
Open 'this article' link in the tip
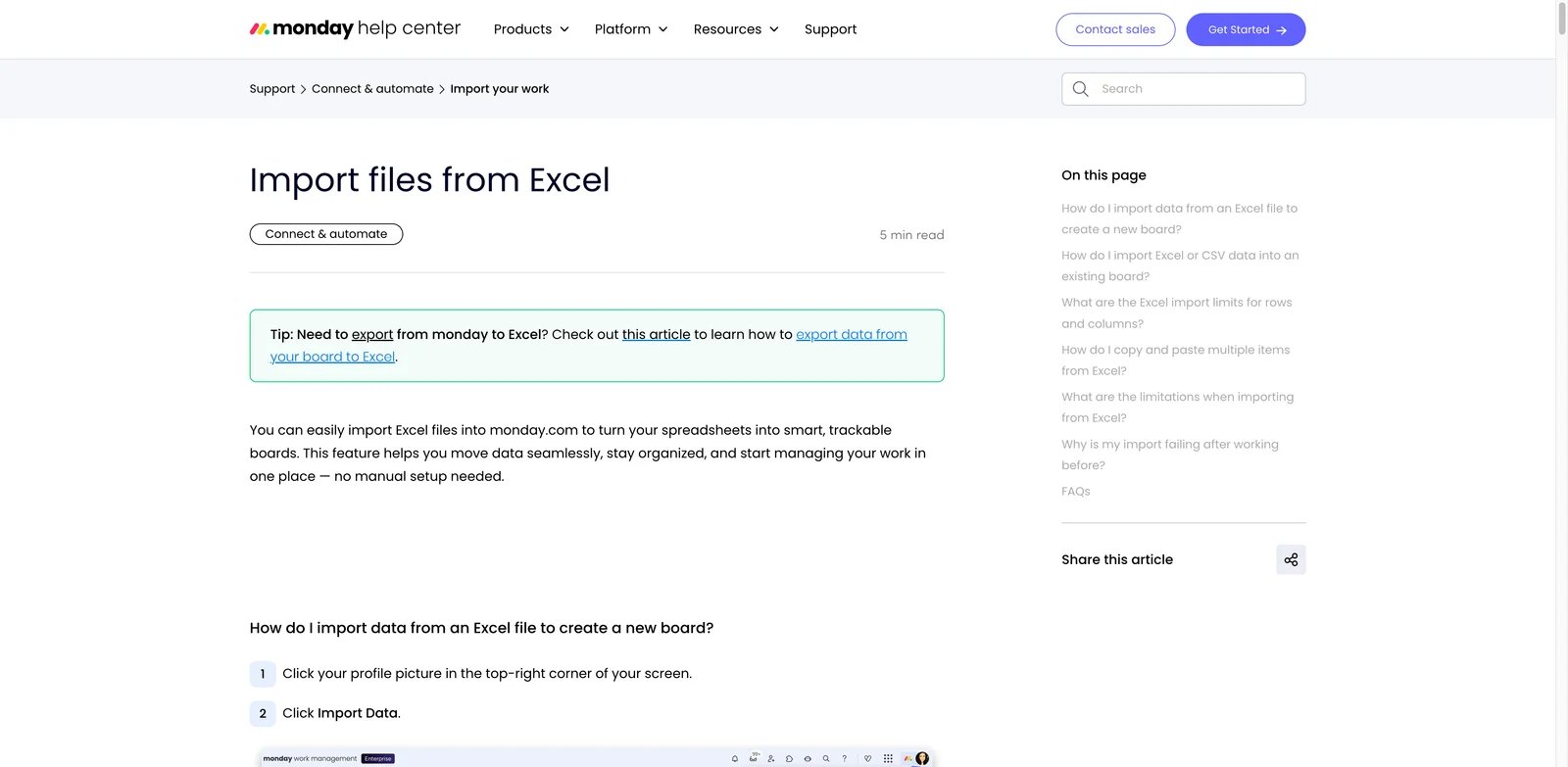click(657, 335)
